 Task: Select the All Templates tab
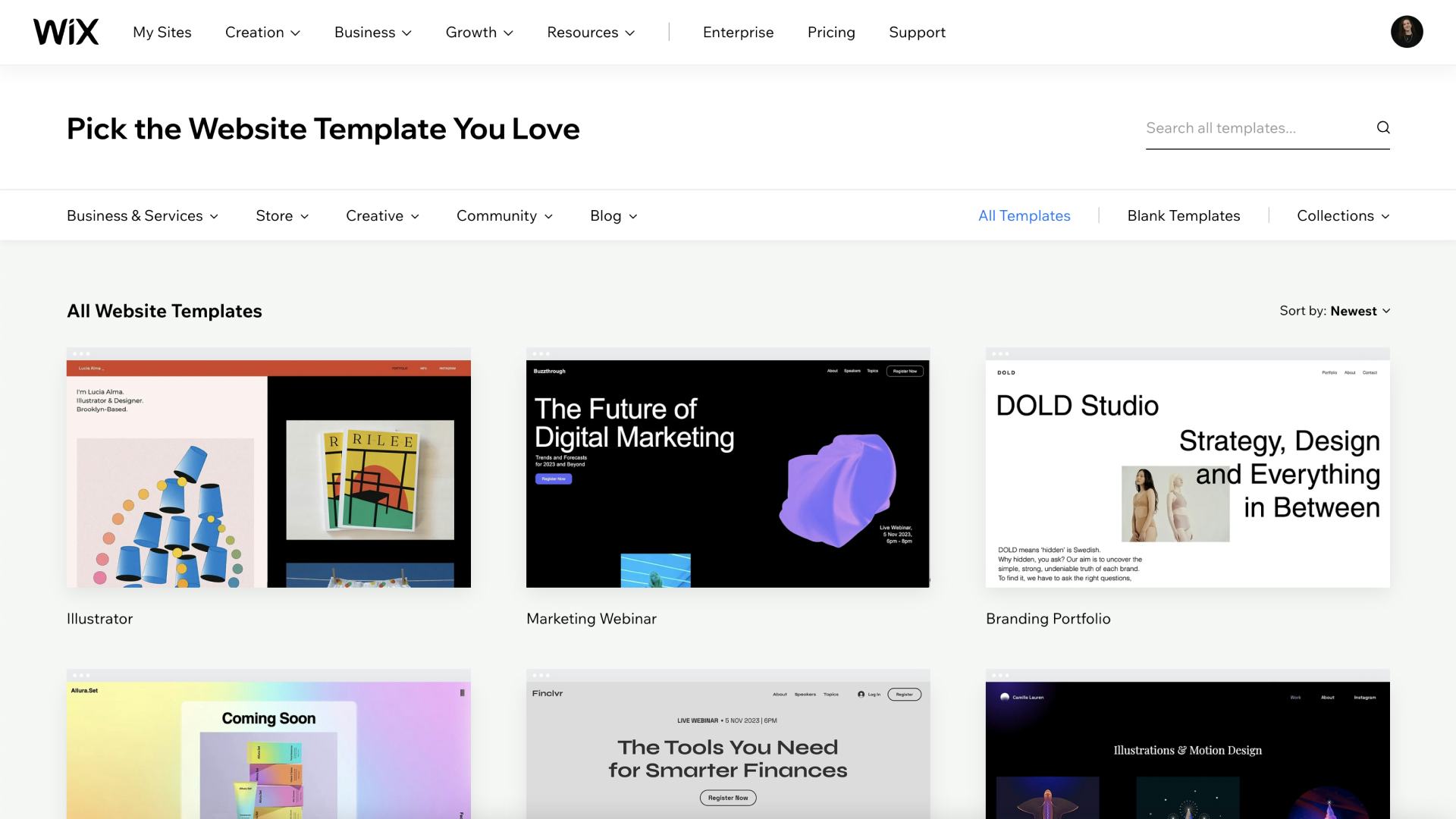1024,216
